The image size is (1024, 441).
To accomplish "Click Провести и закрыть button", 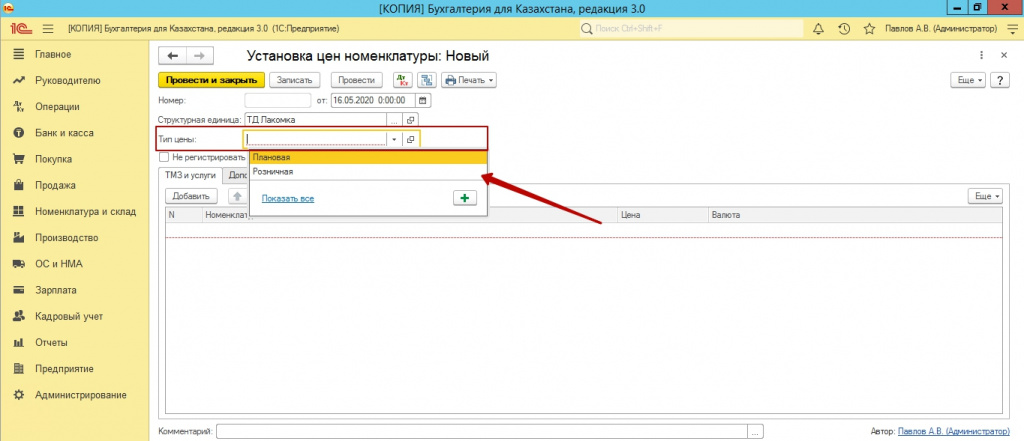I will tap(212, 80).
